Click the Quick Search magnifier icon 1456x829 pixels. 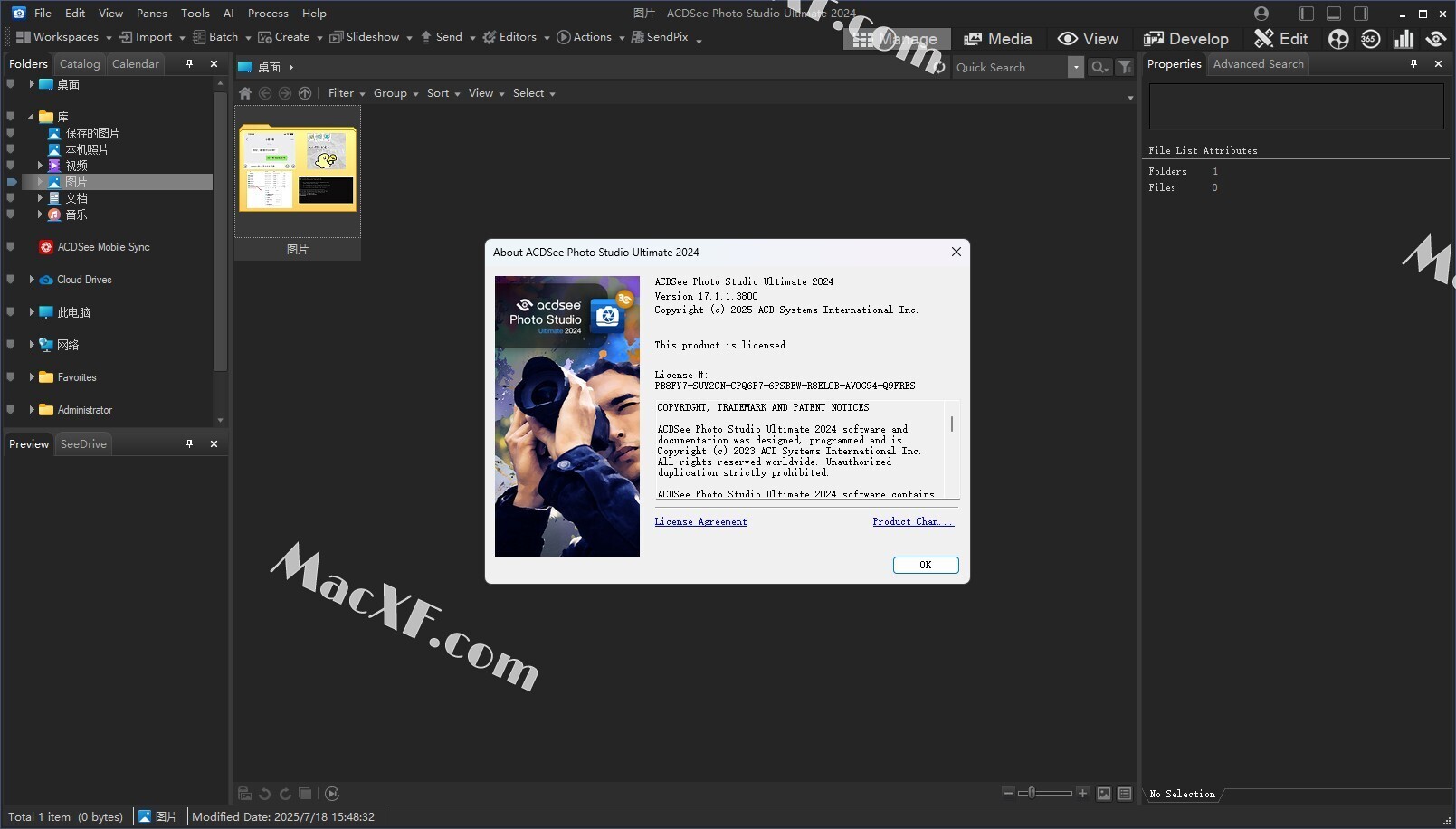(x=1099, y=67)
